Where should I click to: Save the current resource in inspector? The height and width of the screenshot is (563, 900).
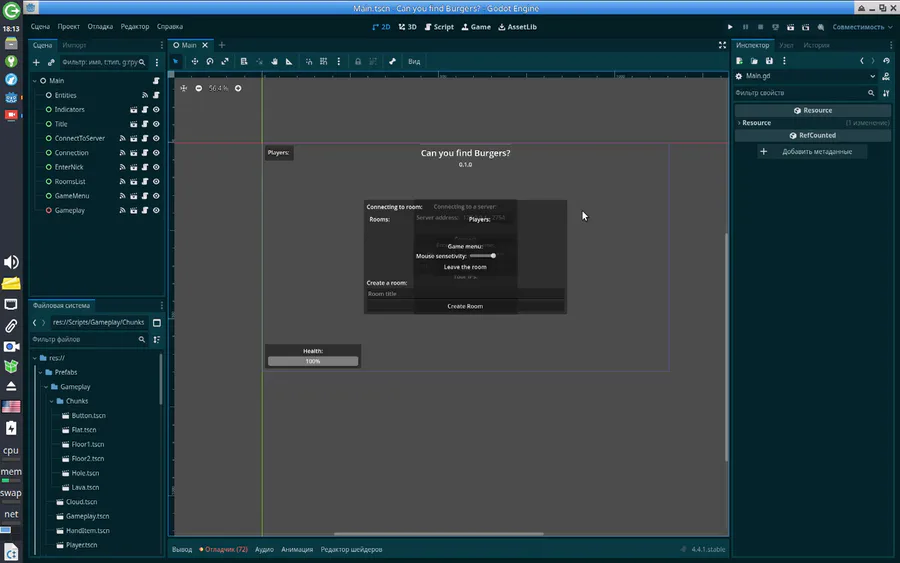[x=769, y=61]
